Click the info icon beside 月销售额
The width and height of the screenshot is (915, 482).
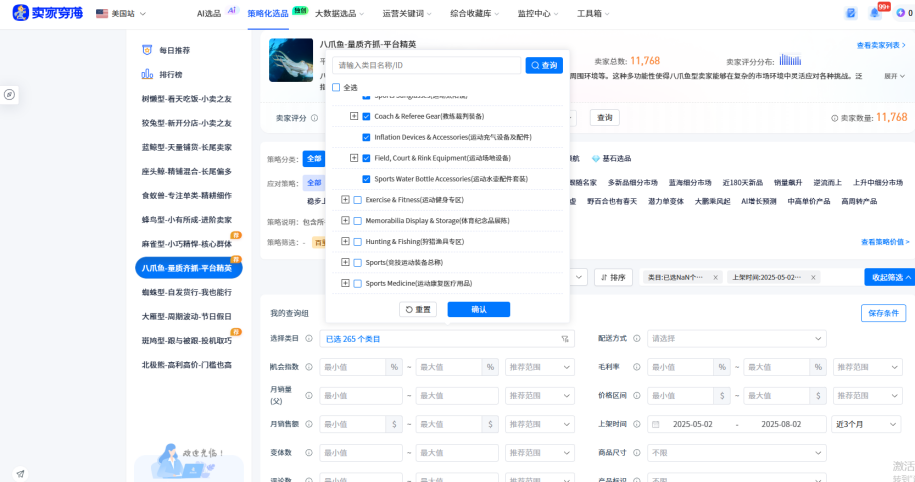click(x=309, y=424)
